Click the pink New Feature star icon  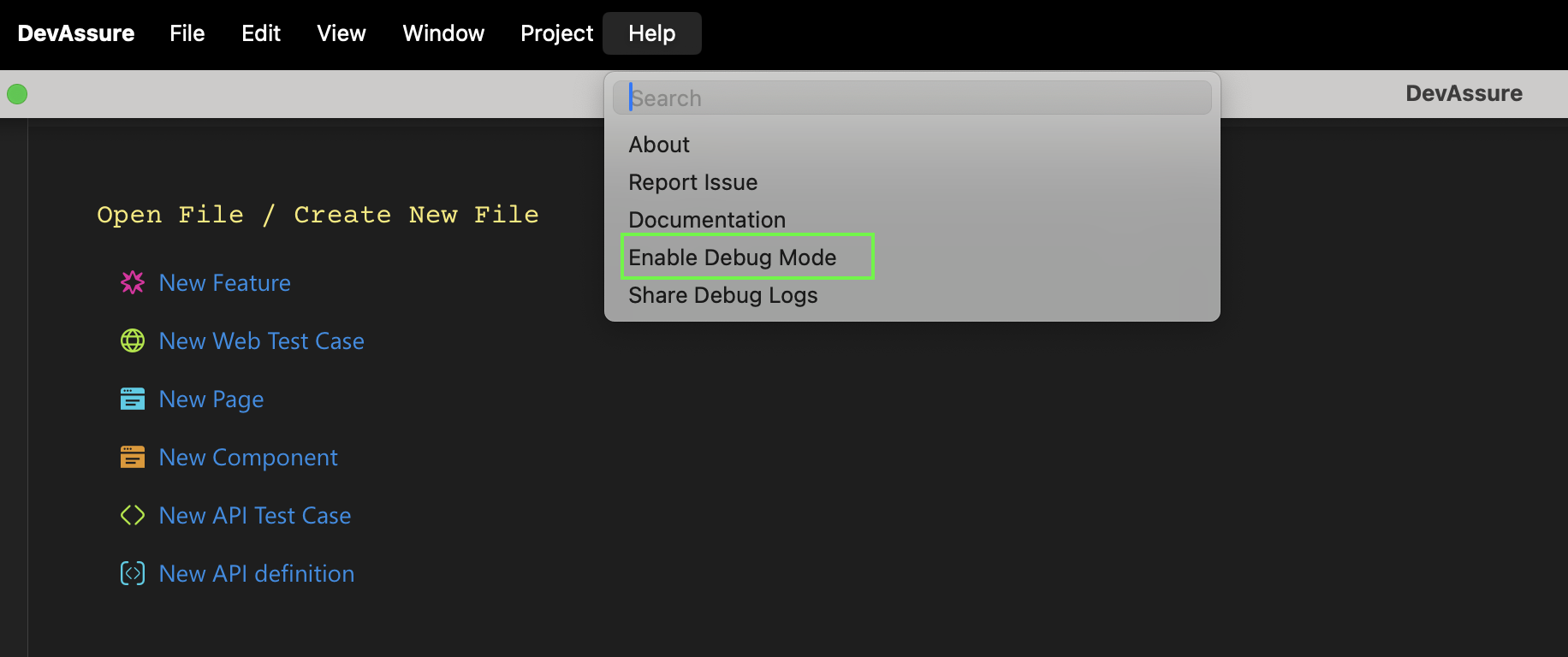[133, 282]
